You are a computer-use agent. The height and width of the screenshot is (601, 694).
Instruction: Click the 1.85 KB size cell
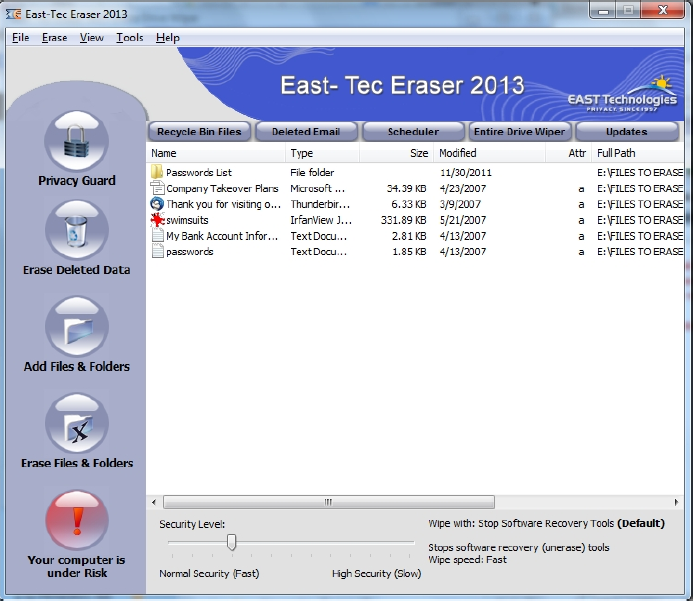pos(409,251)
